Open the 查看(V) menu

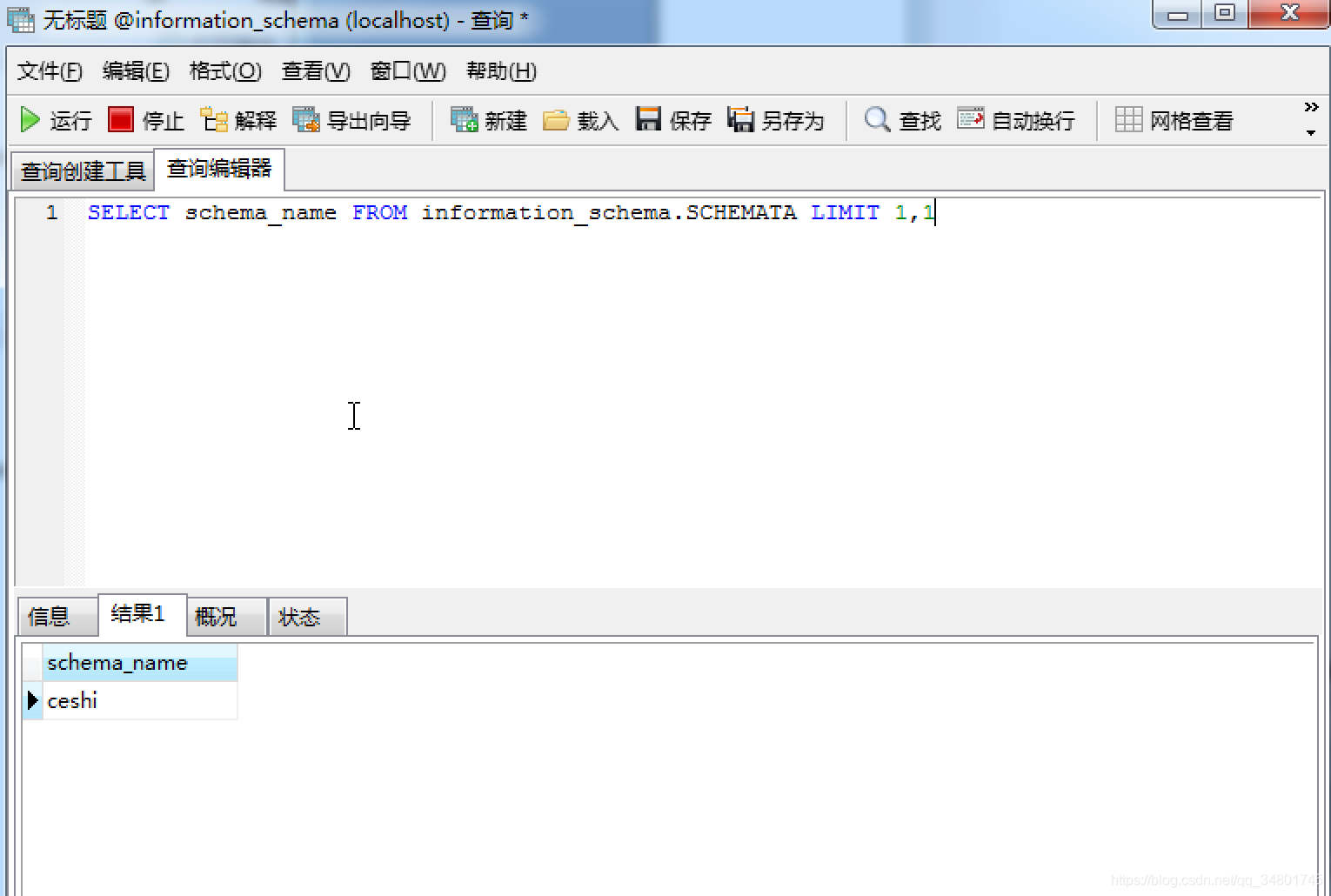[316, 71]
